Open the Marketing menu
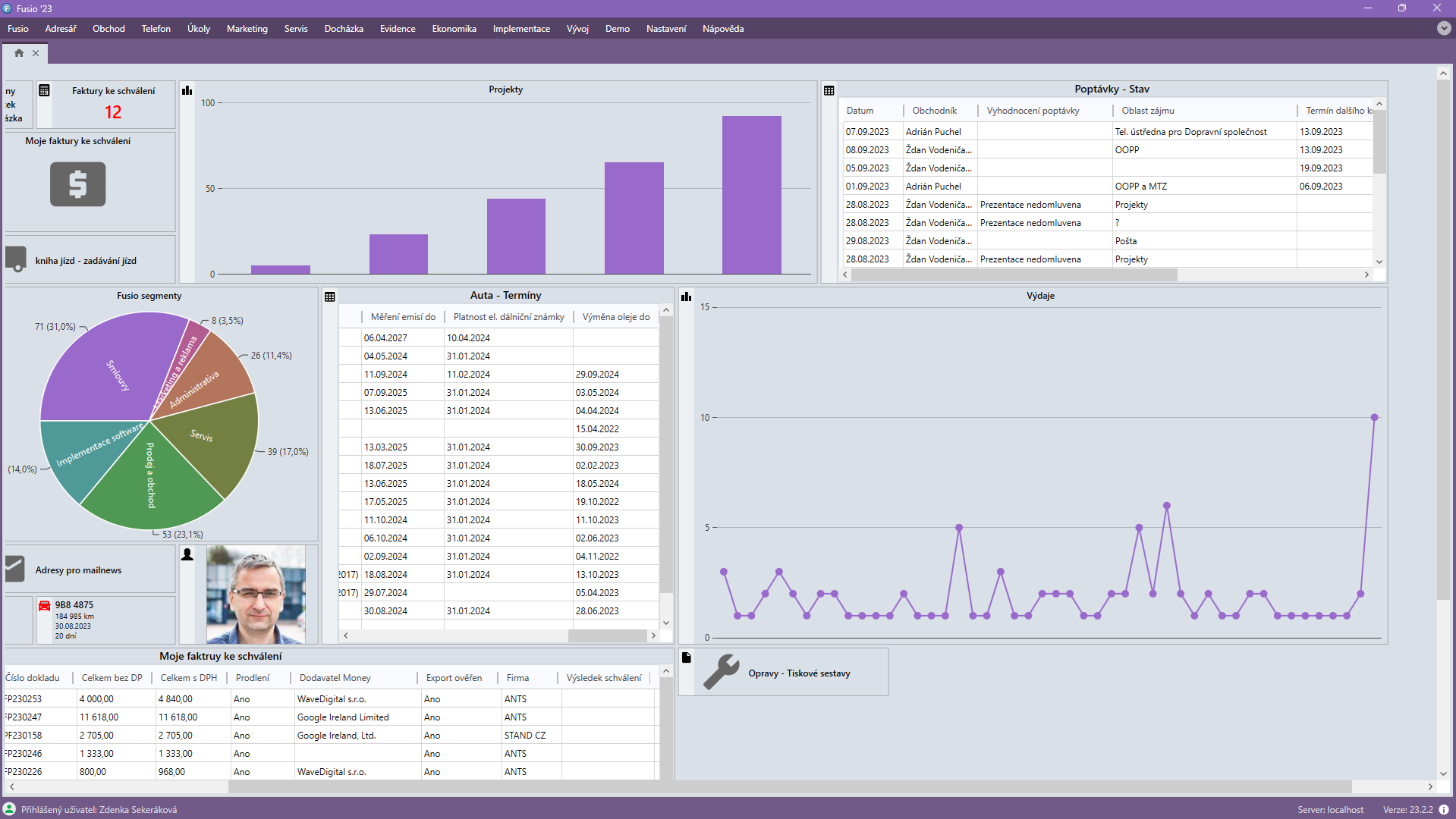 click(x=247, y=29)
